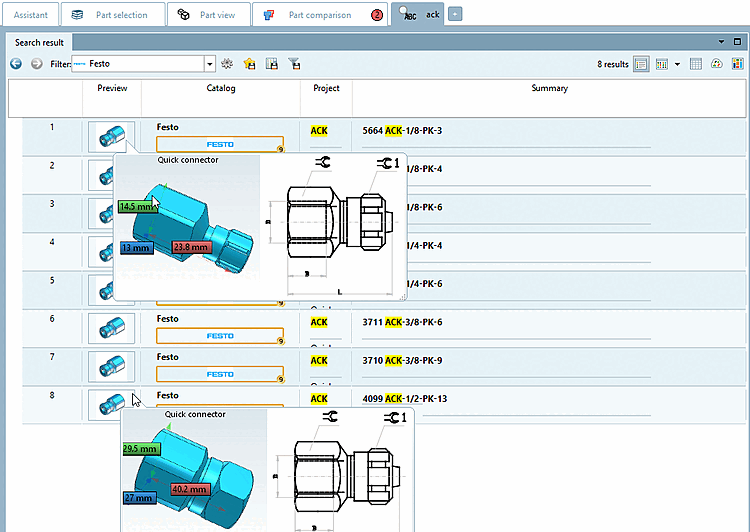Open filter settings gear icon
The height and width of the screenshot is (532, 750).
(x=227, y=64)
